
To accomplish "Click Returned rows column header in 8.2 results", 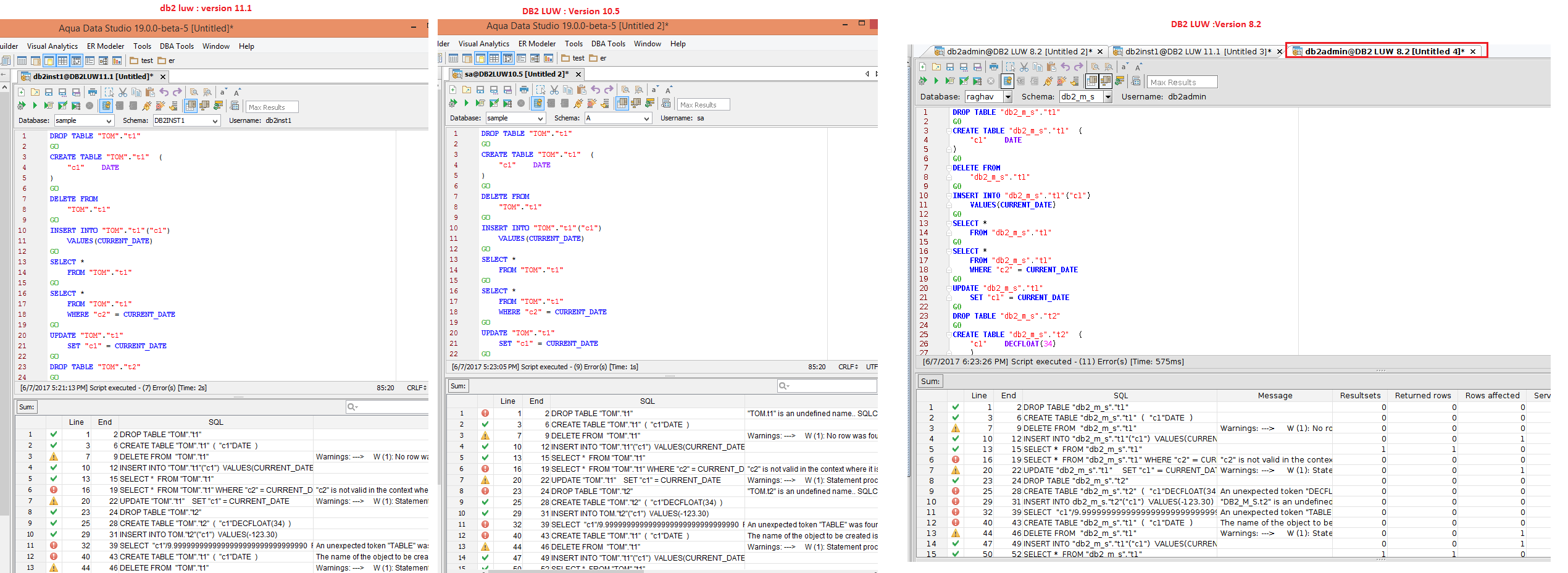I will pyautogui.click(x=1423, y=395).
